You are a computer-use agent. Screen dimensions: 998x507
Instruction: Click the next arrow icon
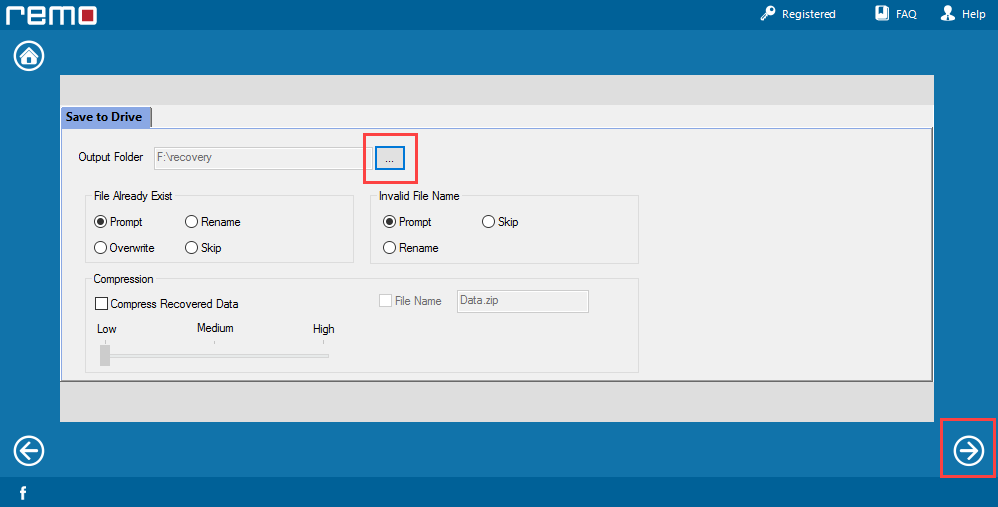pyautogui.click(x=969, y=450)
